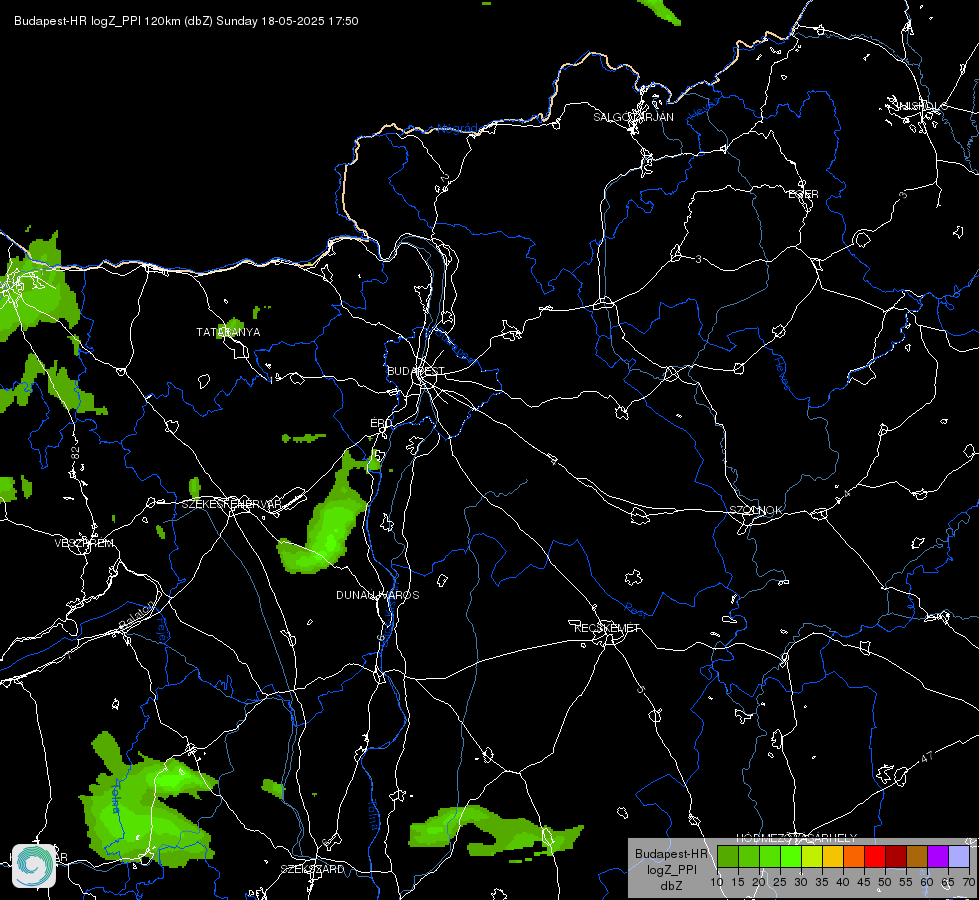Viewport: 979px width, 900px height.
Task: Select the 25-30 dBZ bright green swatch
Action: pyautogui.click(x=790, y=856)
